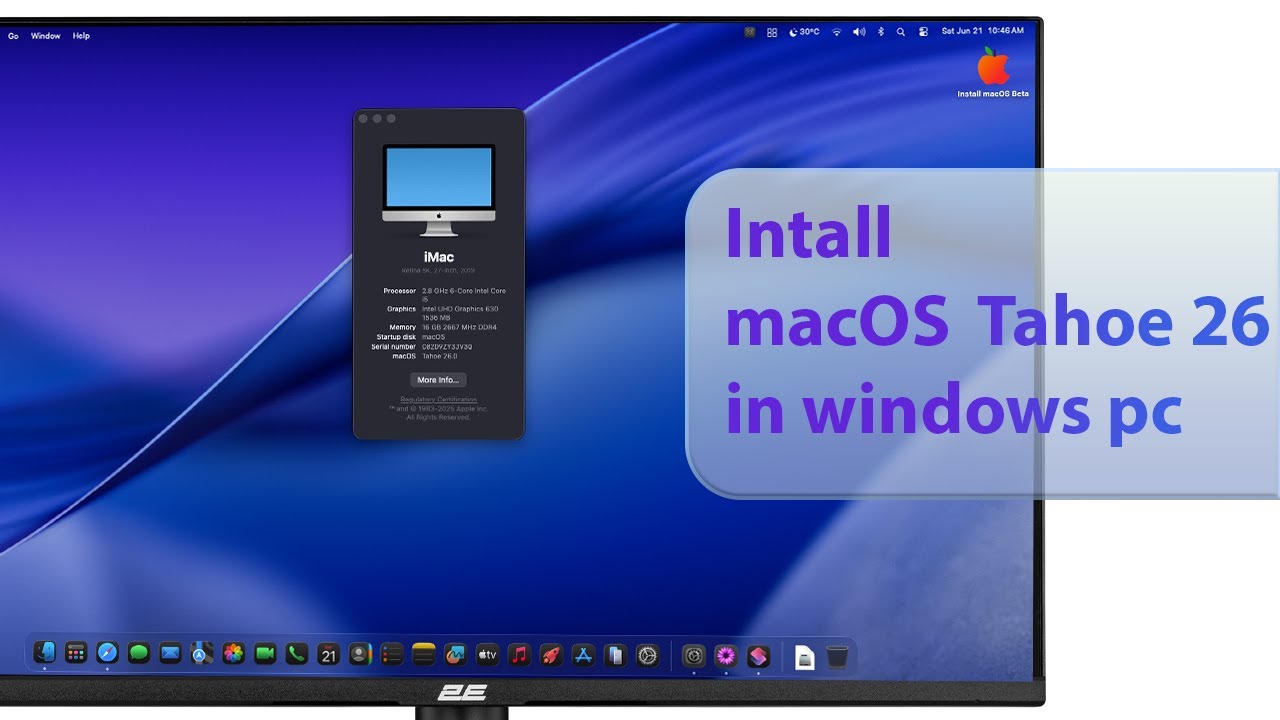
Task: Launch the Messages app from dock
Action: pyautogui.click(x=139, y=654)
